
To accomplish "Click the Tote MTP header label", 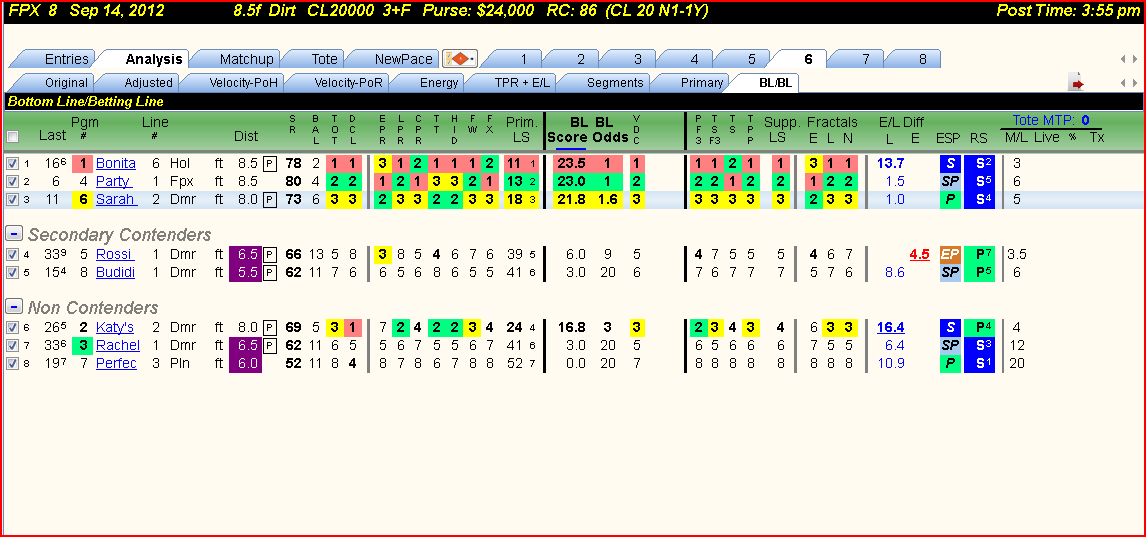I will point(1052,121).
